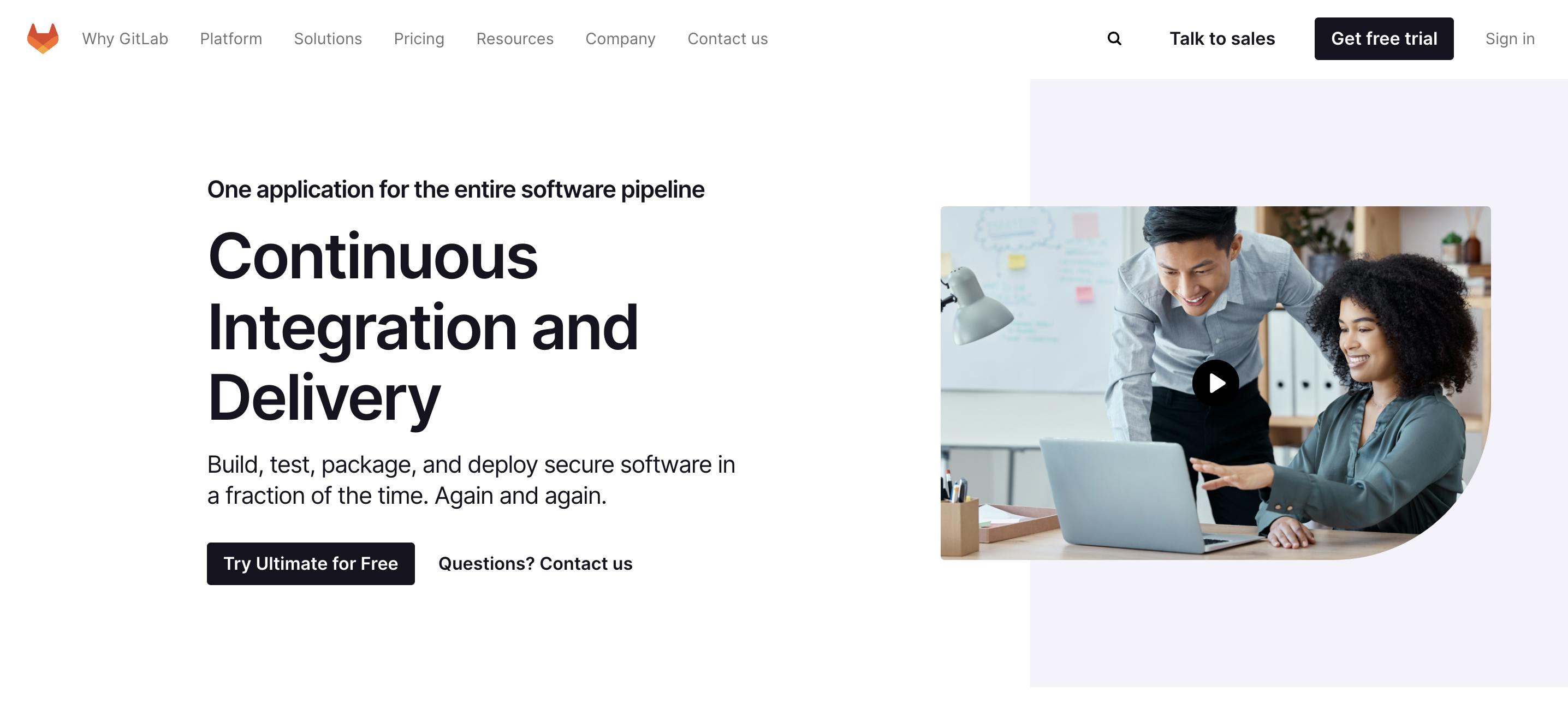Click 'Questions? Contact us' link
The width and height of the screenshot is (1568, 727).
pos(535,563)
